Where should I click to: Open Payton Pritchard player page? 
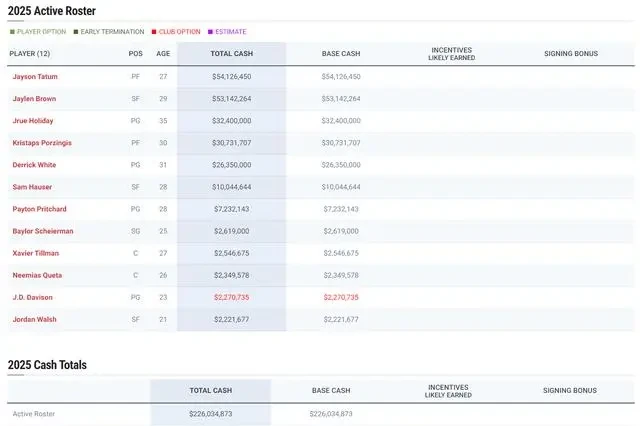[x=40, y=209]
